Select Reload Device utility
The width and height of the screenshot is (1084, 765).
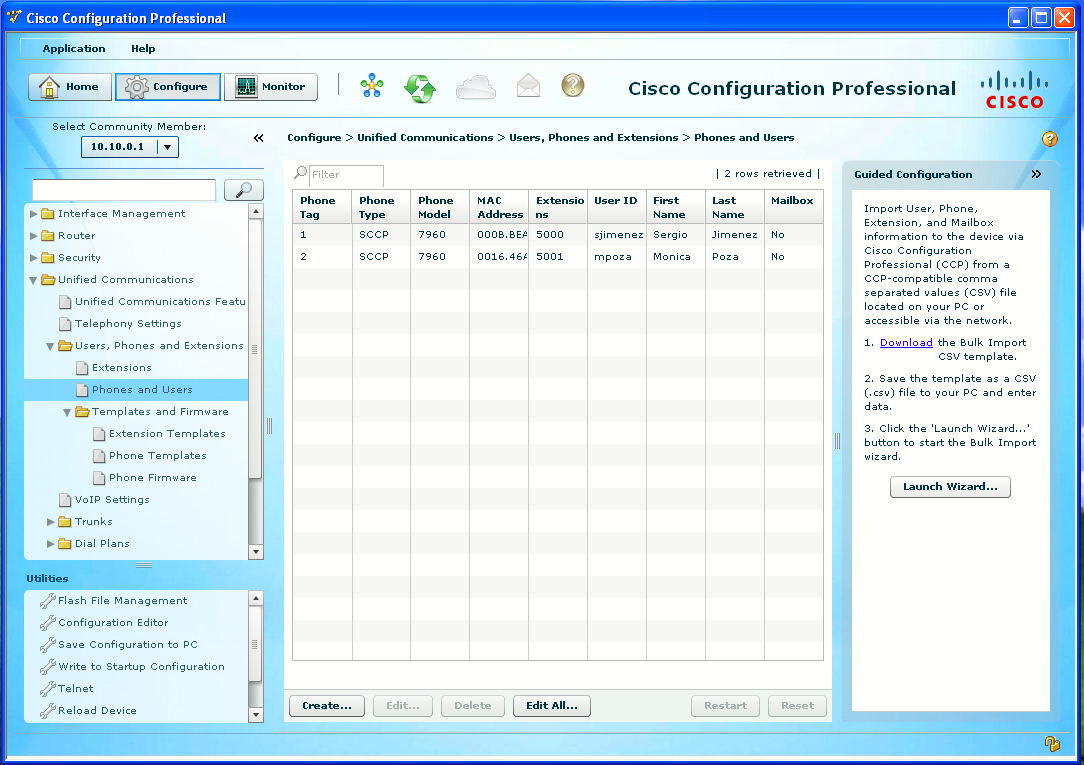click(x=97, y=711)
